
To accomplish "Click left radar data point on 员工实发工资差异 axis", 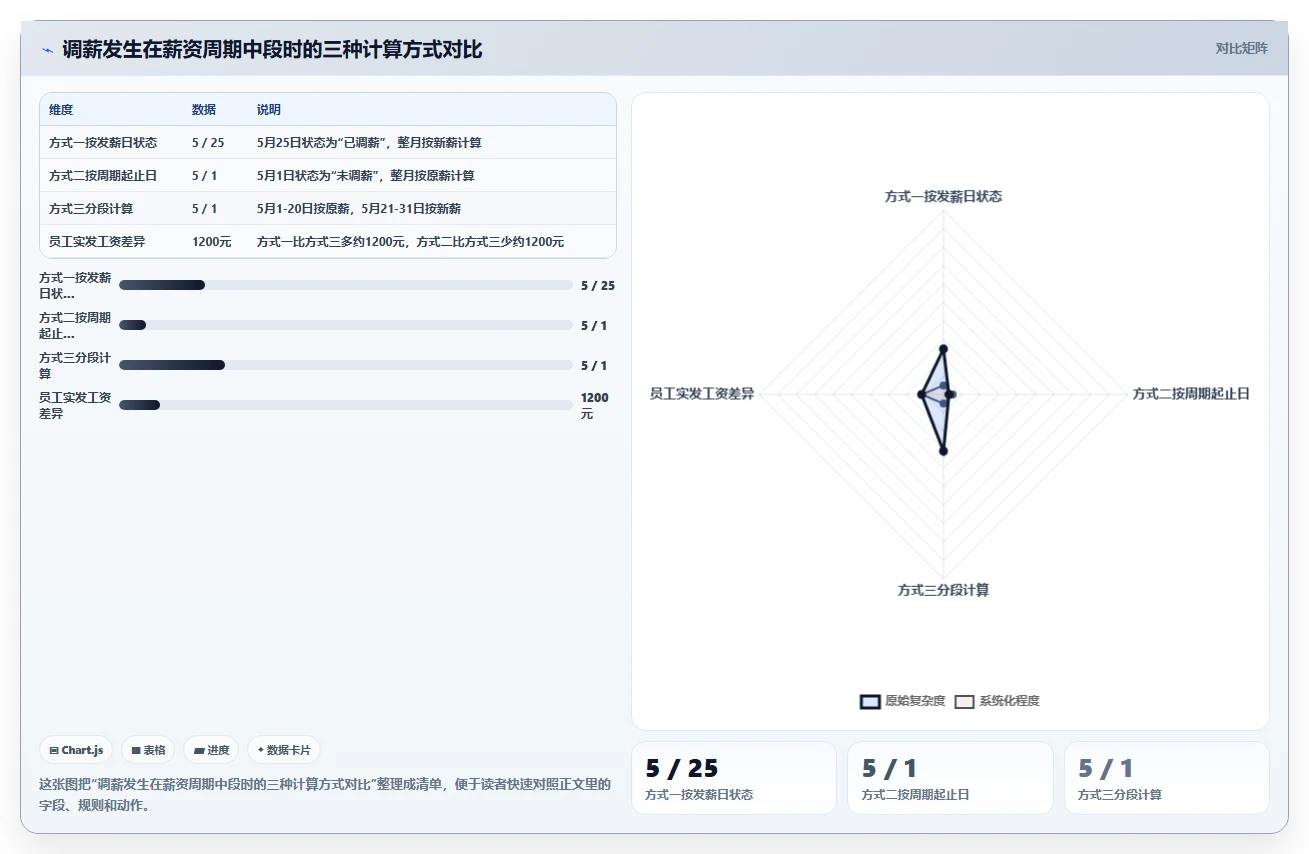I will (x=921, y=395).
